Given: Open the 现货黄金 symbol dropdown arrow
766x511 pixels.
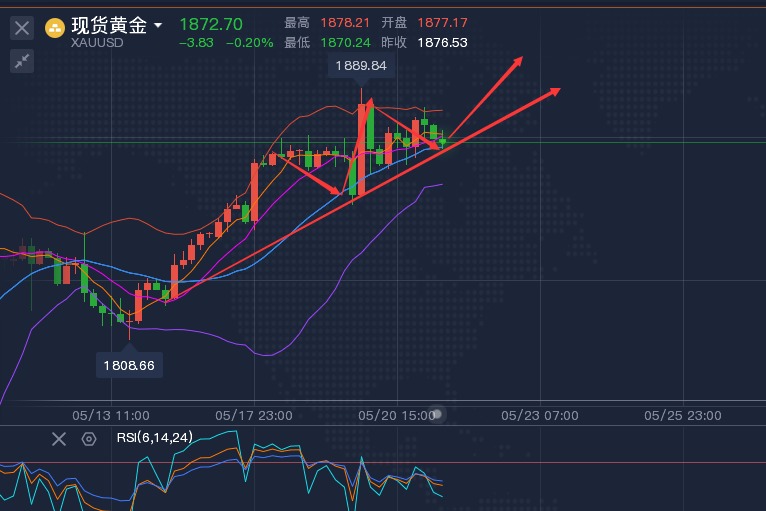Looking at the screenshot, I should [158, 24].
